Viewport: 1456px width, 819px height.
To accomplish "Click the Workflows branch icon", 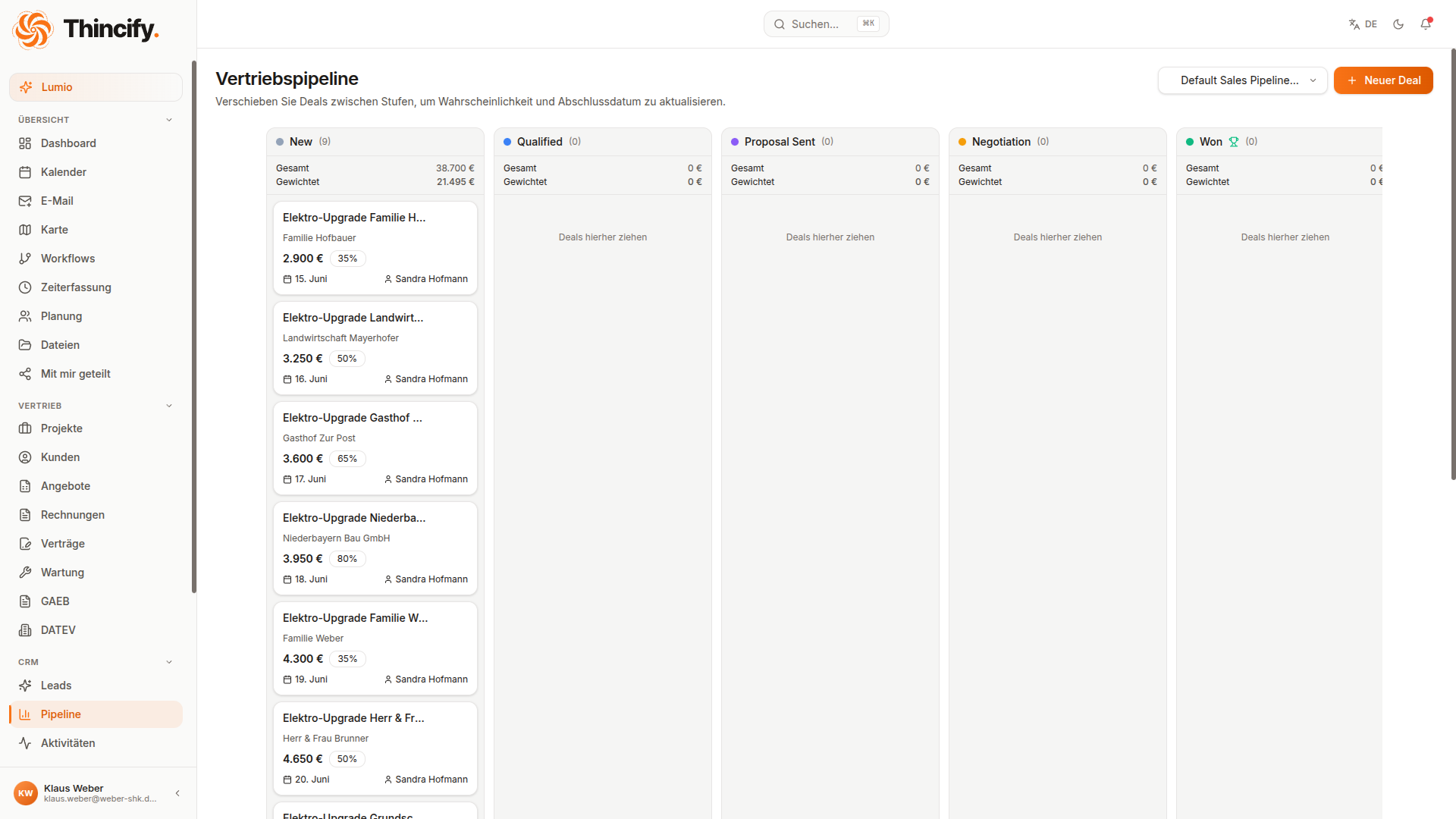I will [x=25, y=259].
